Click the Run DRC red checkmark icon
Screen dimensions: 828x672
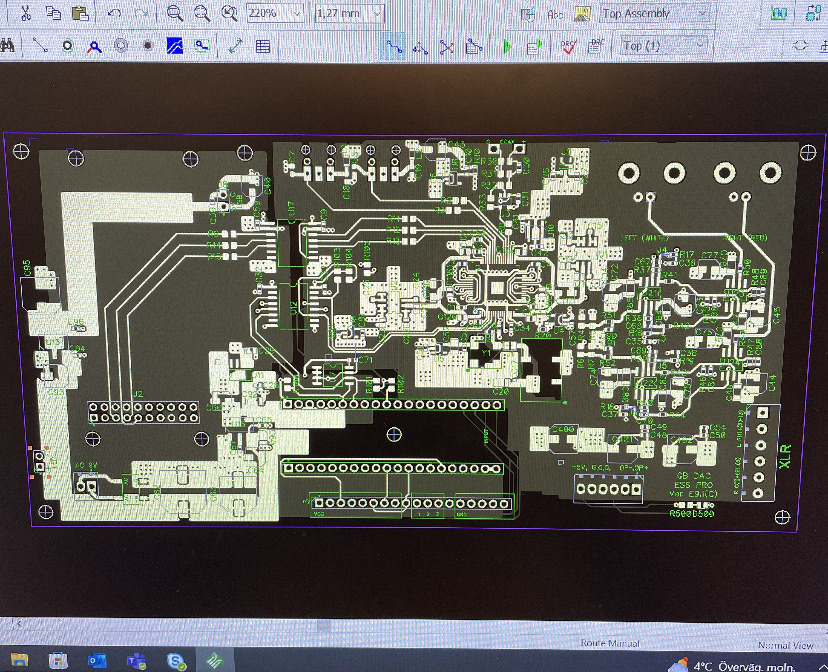pyautogui.click(x=568, y=45)
